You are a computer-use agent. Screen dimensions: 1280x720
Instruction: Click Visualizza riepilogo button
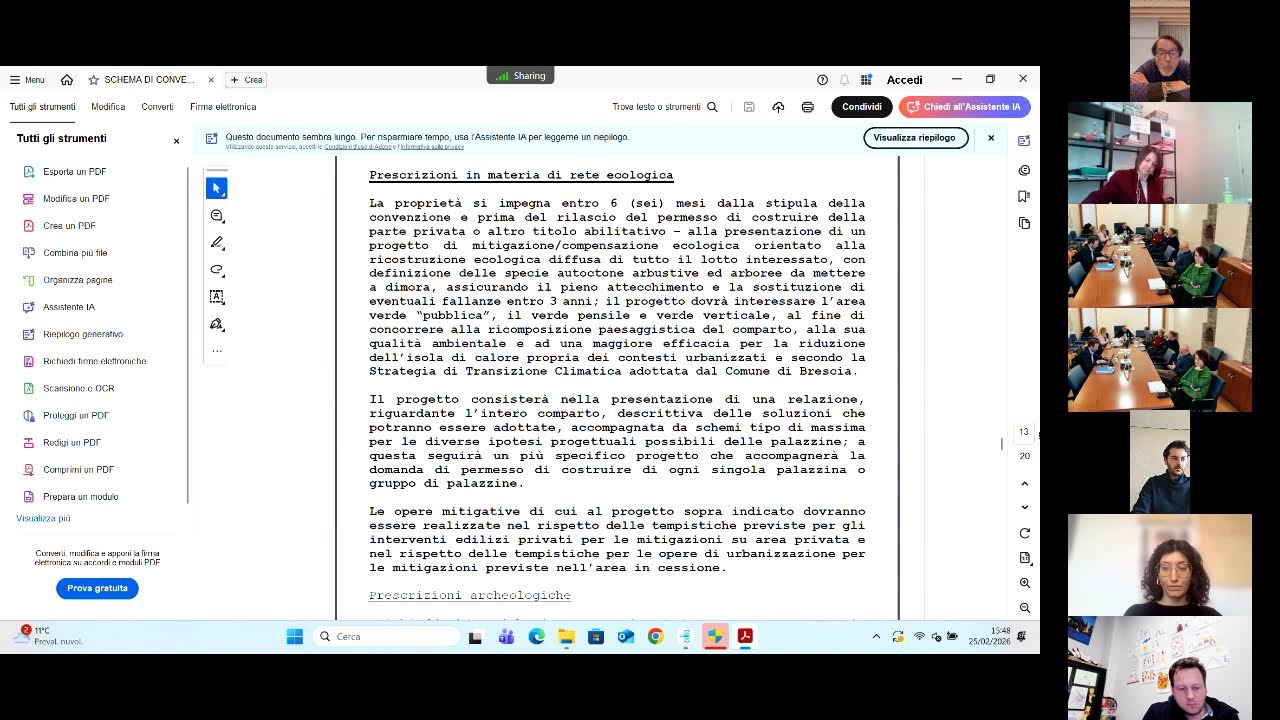914,138
